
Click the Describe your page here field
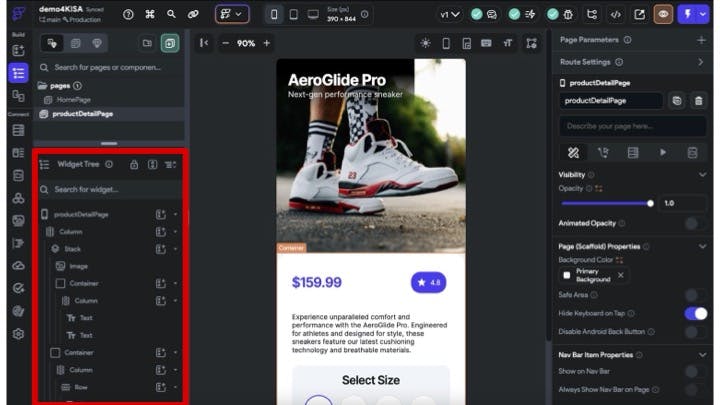[632, 126]
